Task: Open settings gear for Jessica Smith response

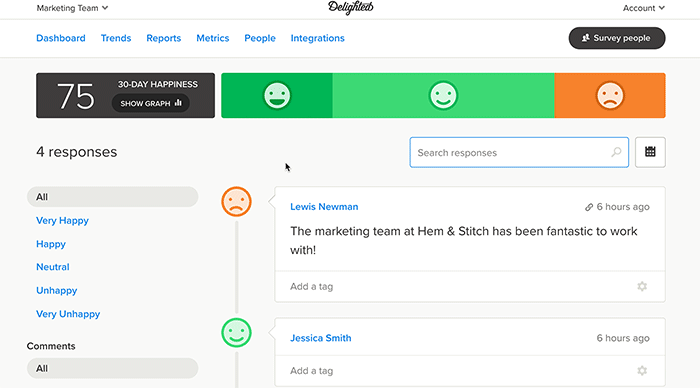Action: point(642,371)
